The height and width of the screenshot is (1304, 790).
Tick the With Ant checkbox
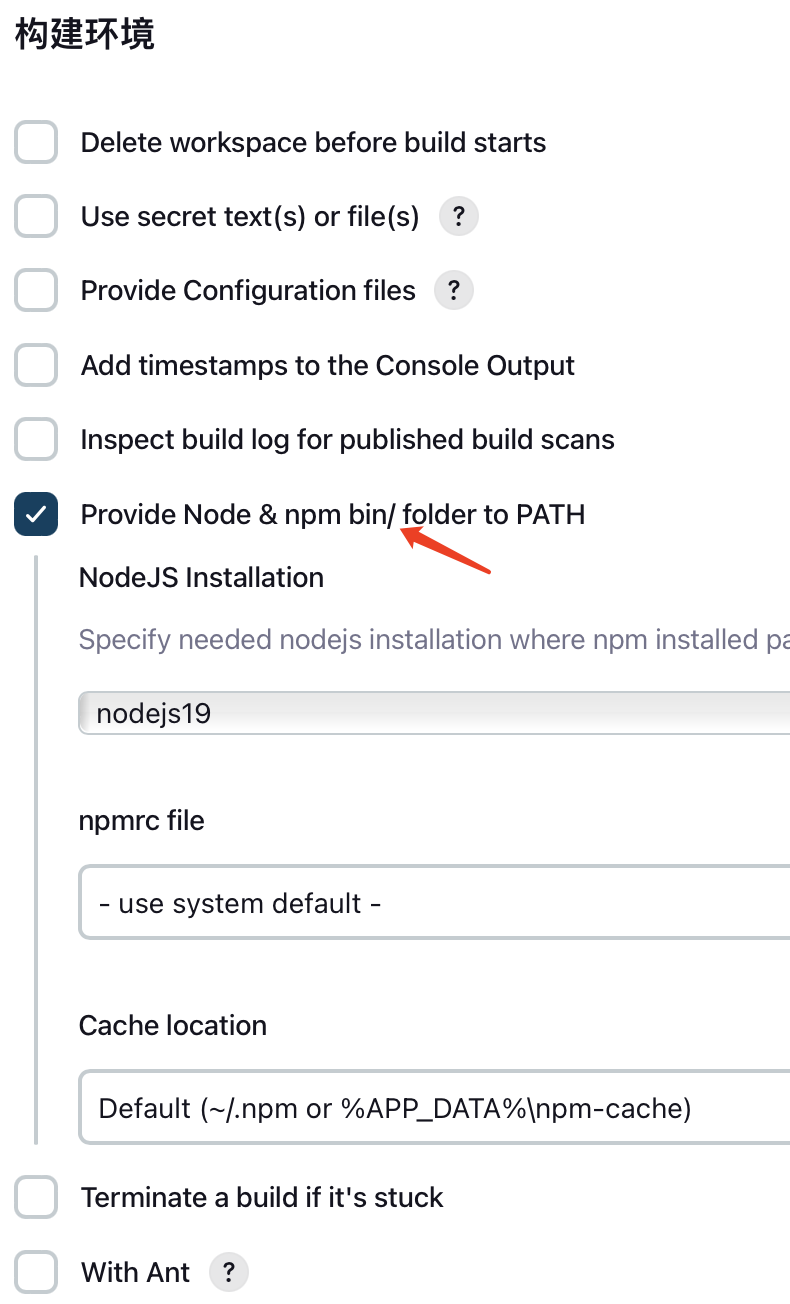coord(36,1272)
